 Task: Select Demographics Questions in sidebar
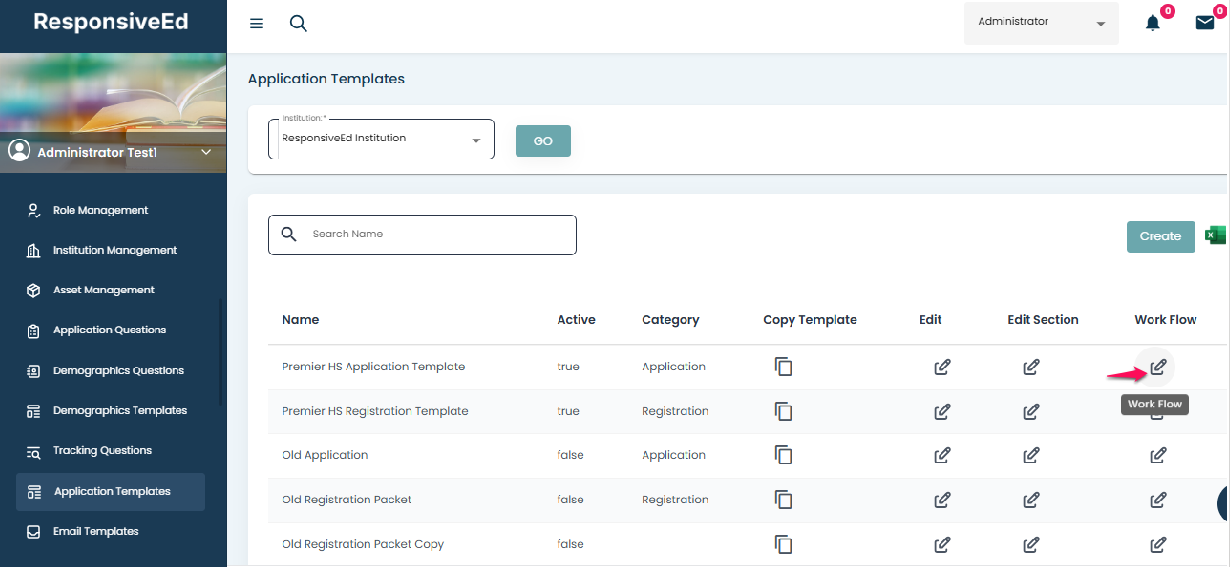[x=118, y=371]
